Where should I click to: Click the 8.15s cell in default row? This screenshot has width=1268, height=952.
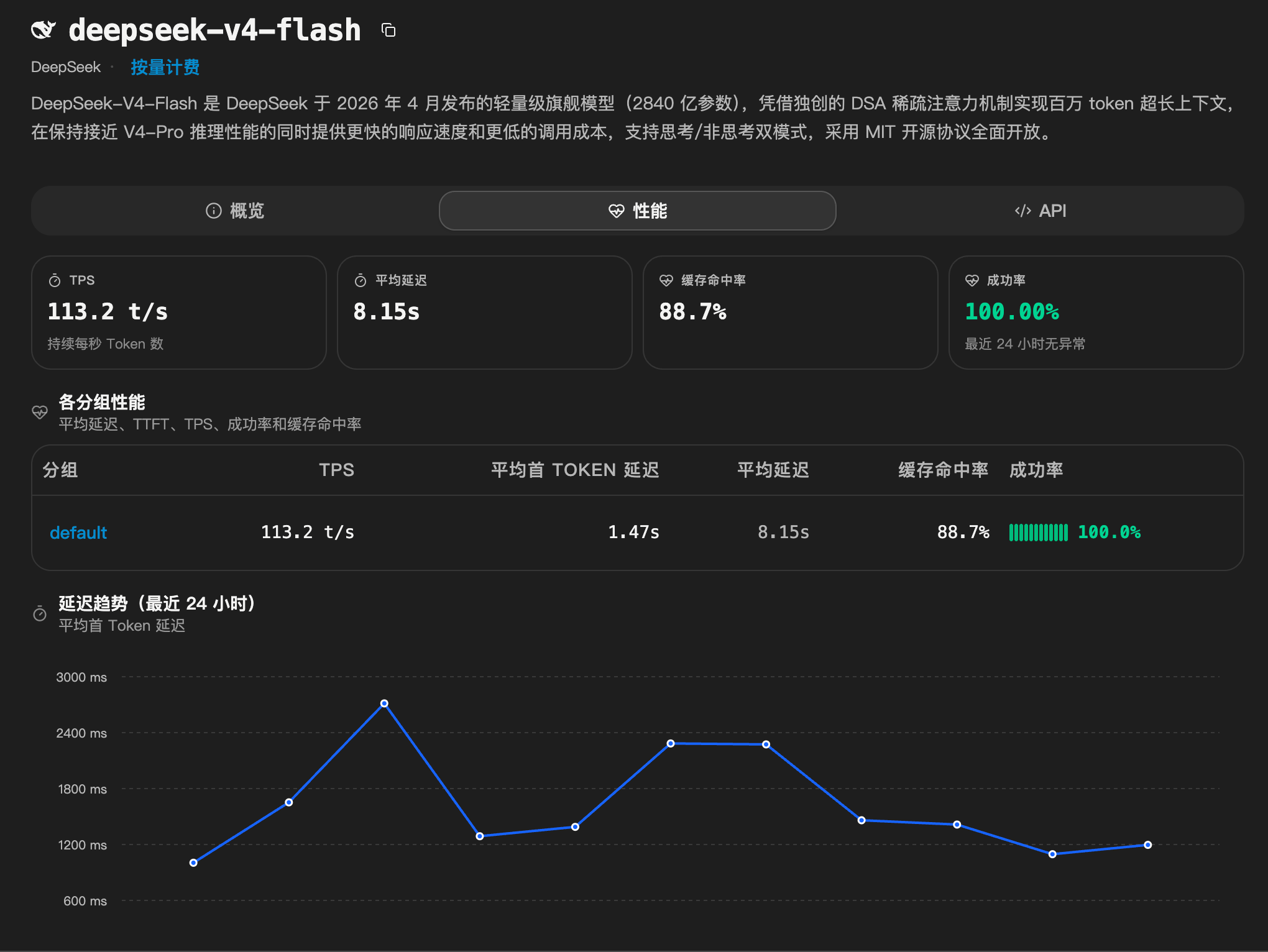point(783,532)
